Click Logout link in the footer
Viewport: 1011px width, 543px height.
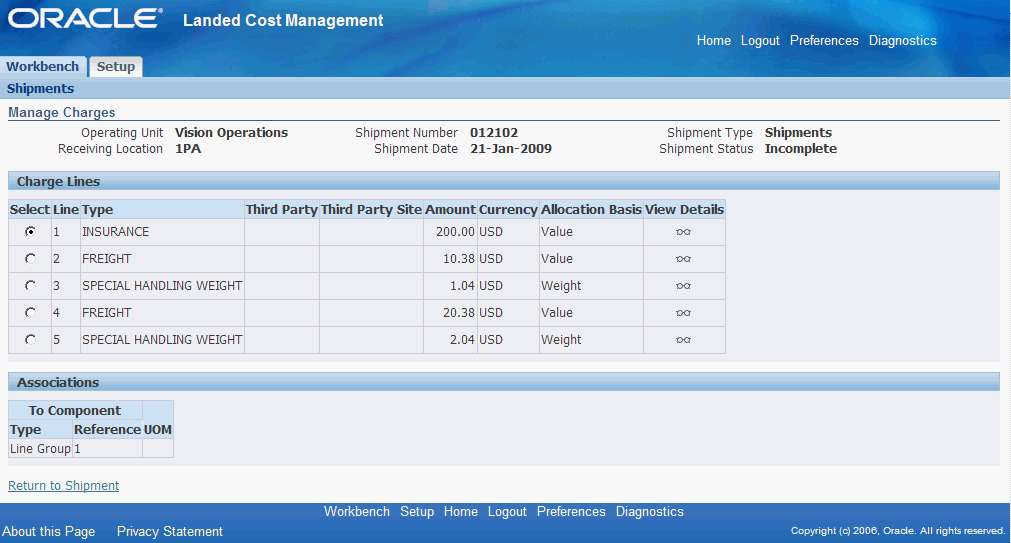pos(507,511)
